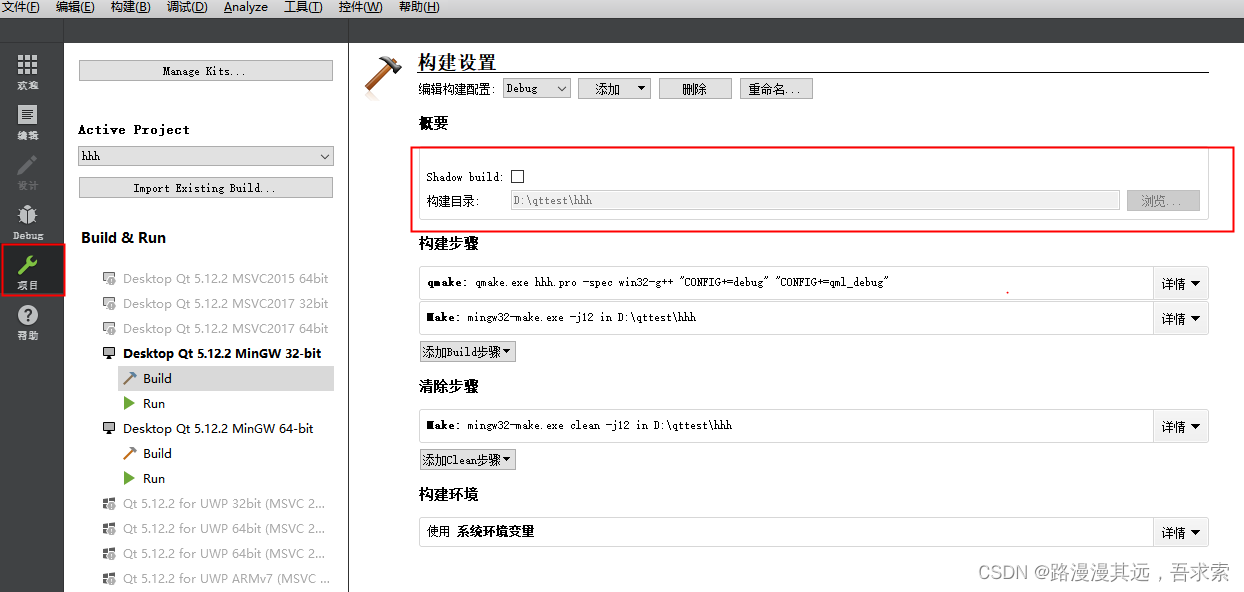1244x592 pixels.
Task: Open the 添加Build步骤 dropdown
Action: coord(467,352)
